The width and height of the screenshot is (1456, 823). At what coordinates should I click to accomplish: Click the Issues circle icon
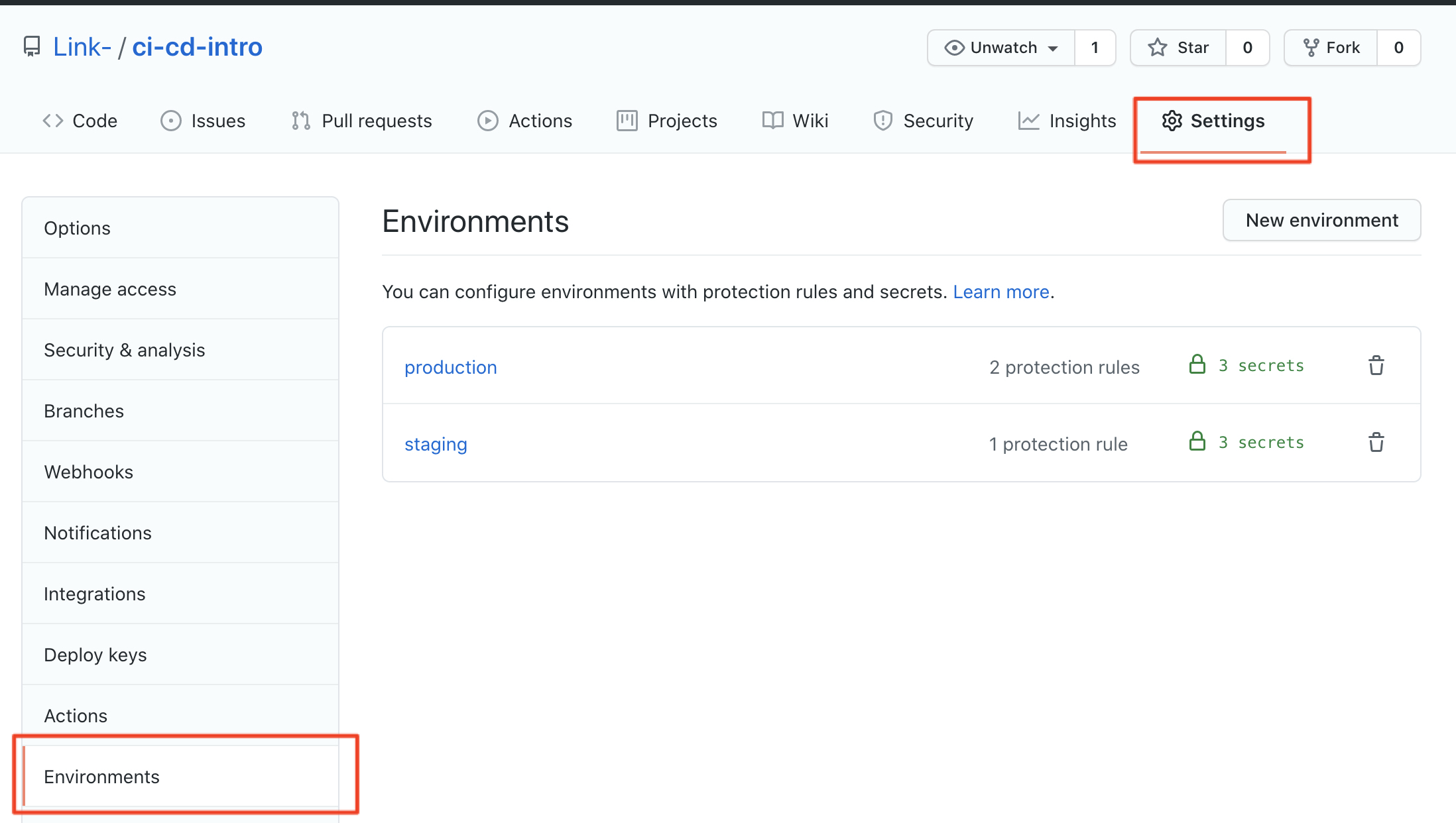[170, 121]
